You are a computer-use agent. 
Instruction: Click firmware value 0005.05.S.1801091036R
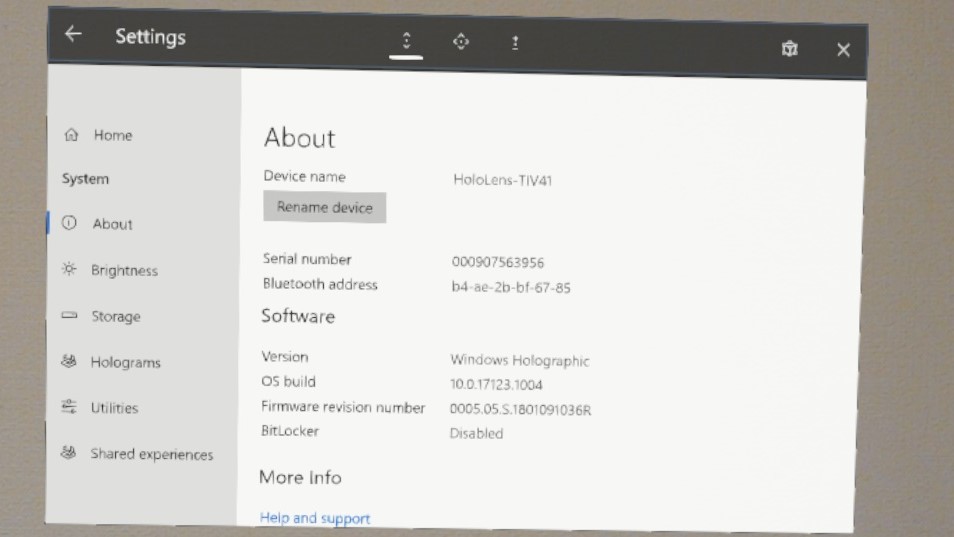pyautogui.click(x=520, y=409)
